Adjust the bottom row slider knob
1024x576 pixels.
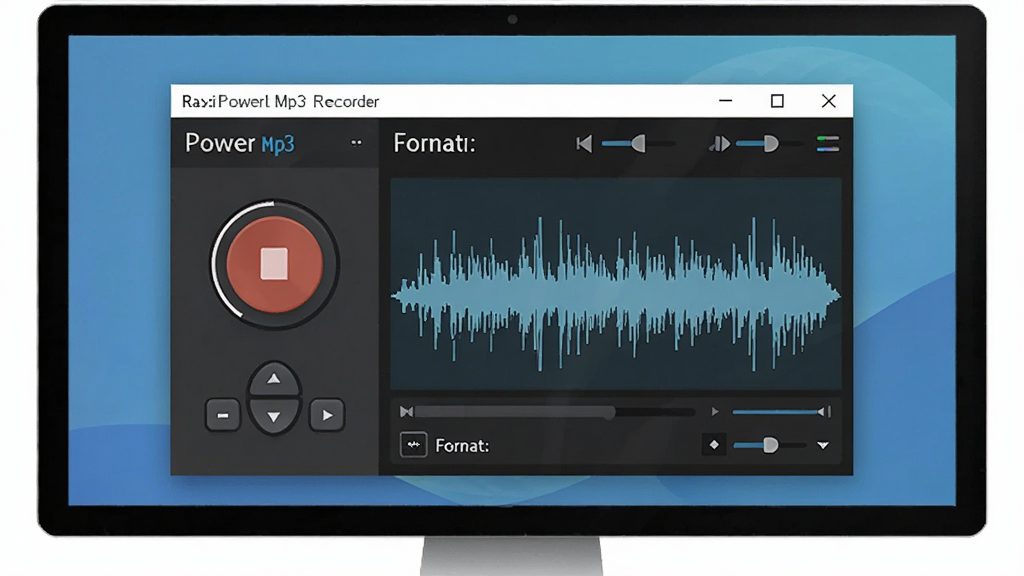771,445
